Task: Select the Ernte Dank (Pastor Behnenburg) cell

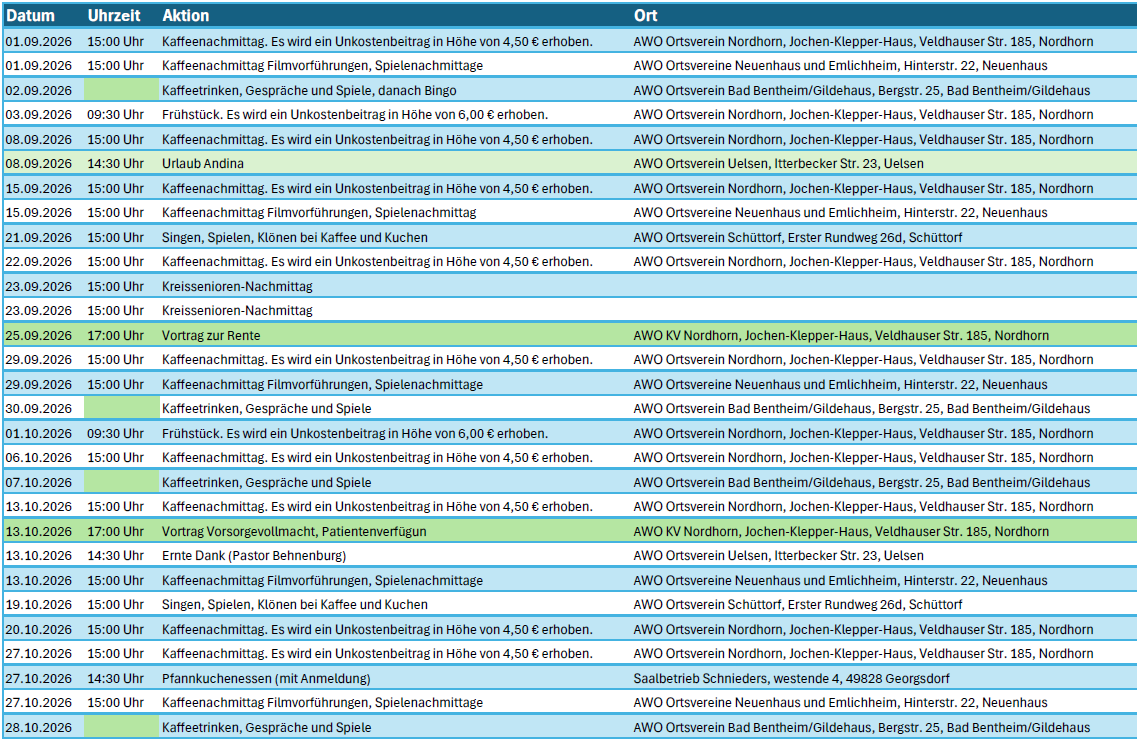Action: (x=254, y=555)
